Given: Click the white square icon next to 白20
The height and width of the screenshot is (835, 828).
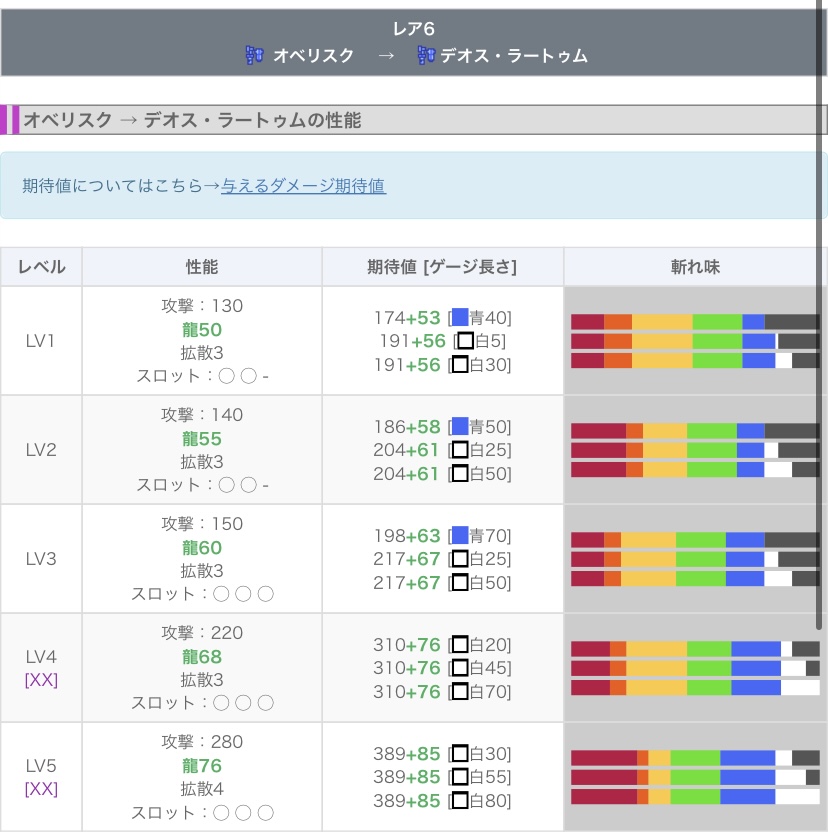Looking at the screenshot, I should pyautogui.click(x=460, y=645).
